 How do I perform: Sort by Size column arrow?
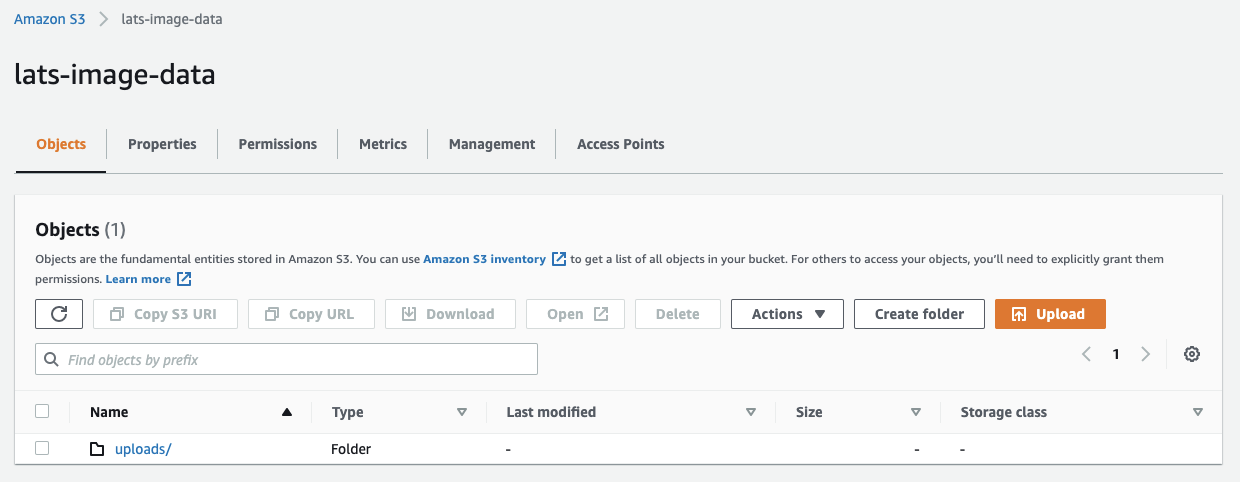coord(915,412)
